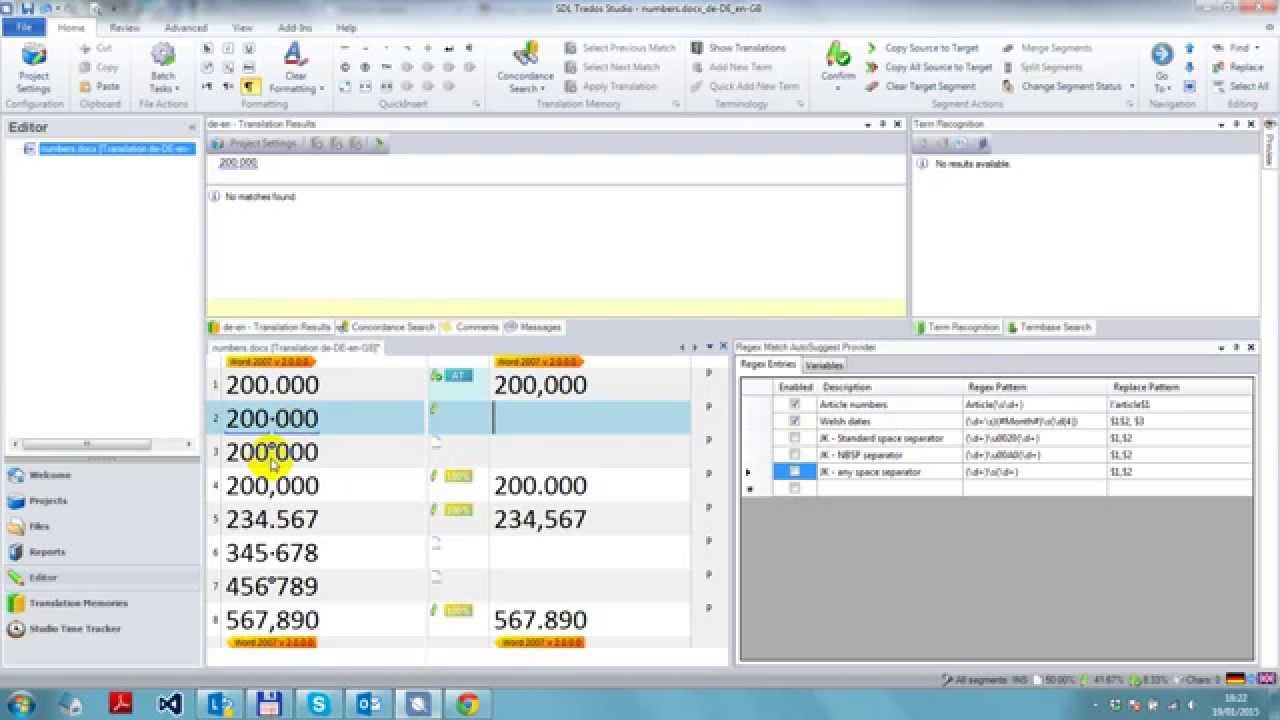The image size is (1280, 720).
Task: Click the Clear Formatting icon
Action: point(296,68)
